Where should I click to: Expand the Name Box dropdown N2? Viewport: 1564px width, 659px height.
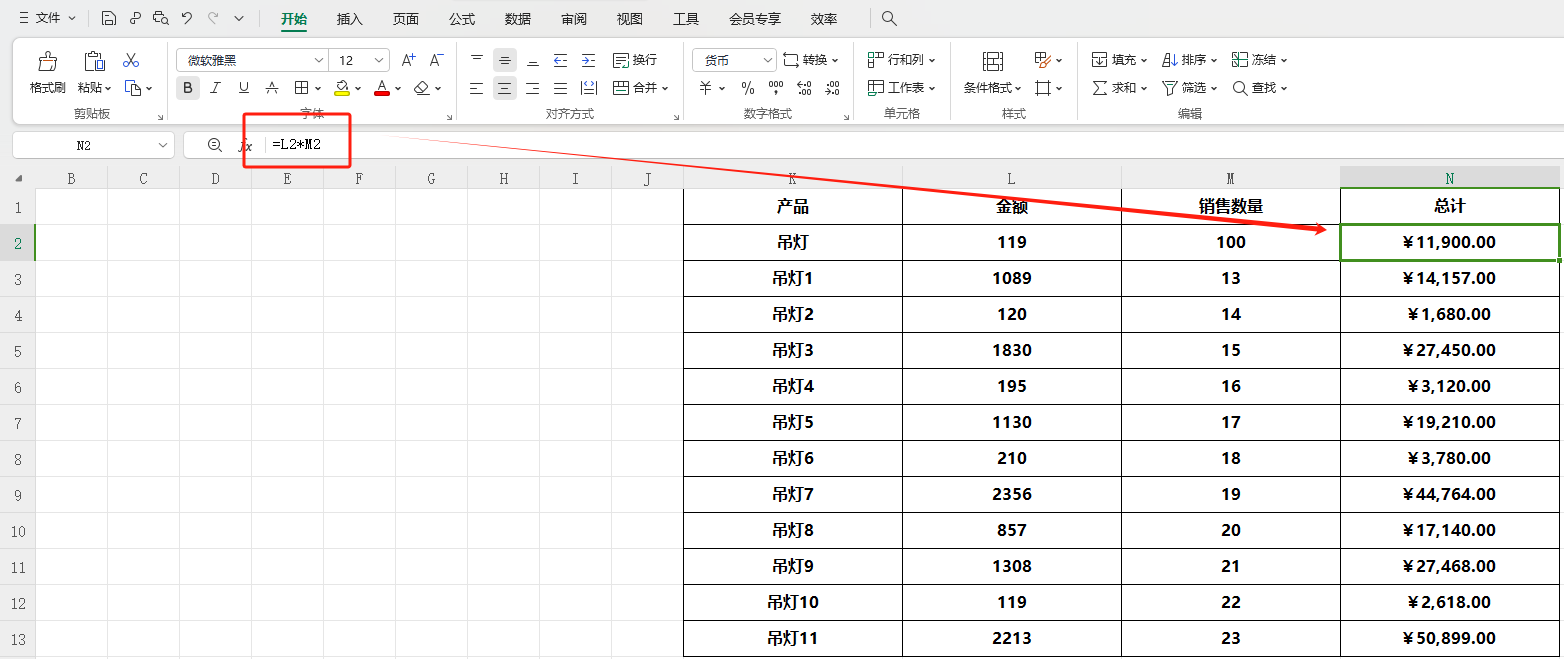pos(163,145)
